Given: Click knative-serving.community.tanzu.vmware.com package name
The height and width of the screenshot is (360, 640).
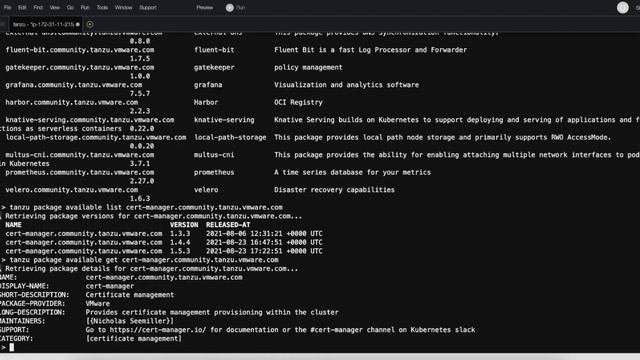Looking at the screenshot, I should click(x=90, y=120).
